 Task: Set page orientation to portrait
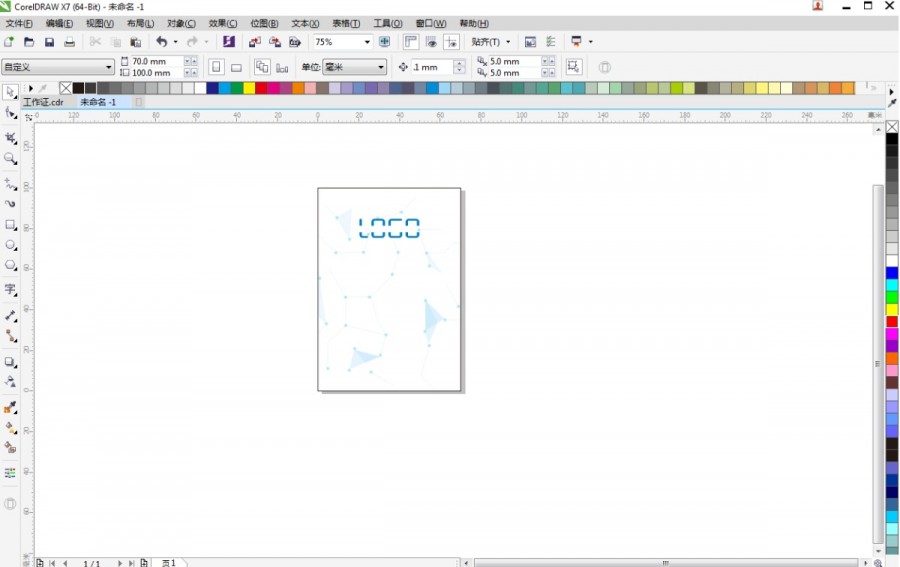click(x=216, y=67)
